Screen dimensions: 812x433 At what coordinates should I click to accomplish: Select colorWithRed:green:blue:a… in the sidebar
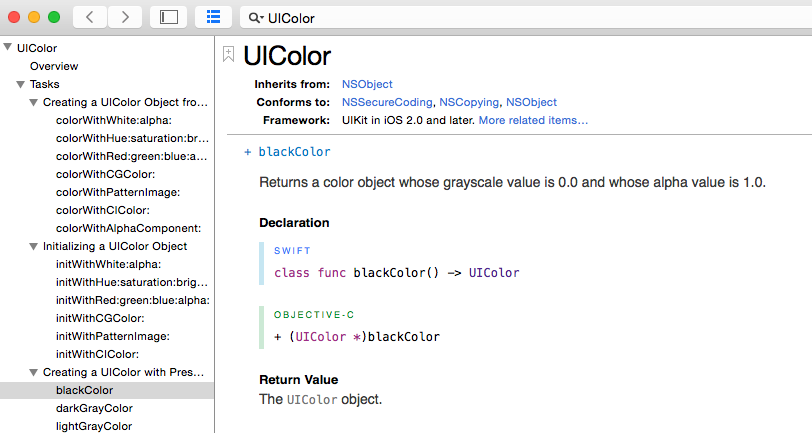[x=132, y=156]
